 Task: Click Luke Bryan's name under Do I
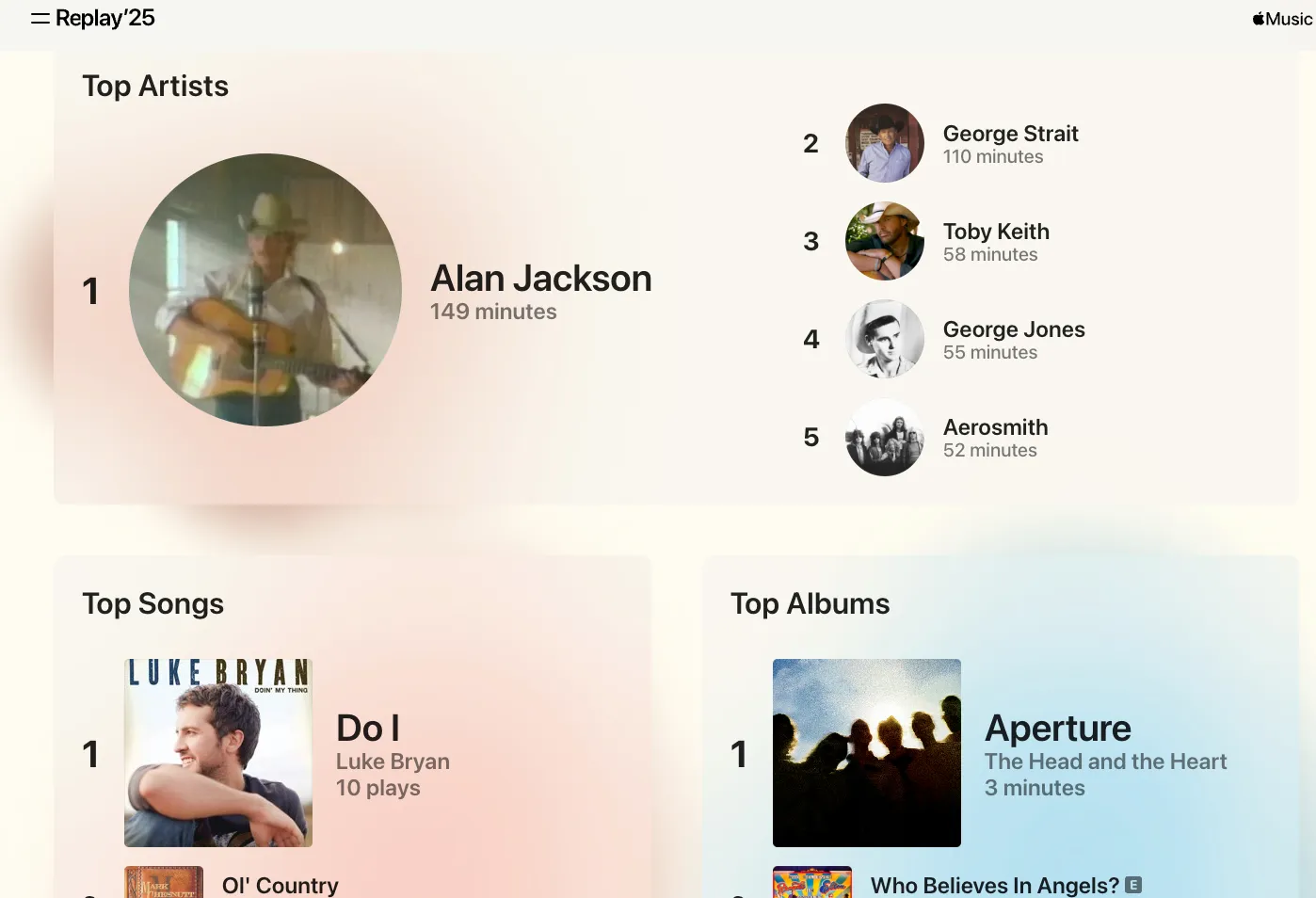coord(393,762)
